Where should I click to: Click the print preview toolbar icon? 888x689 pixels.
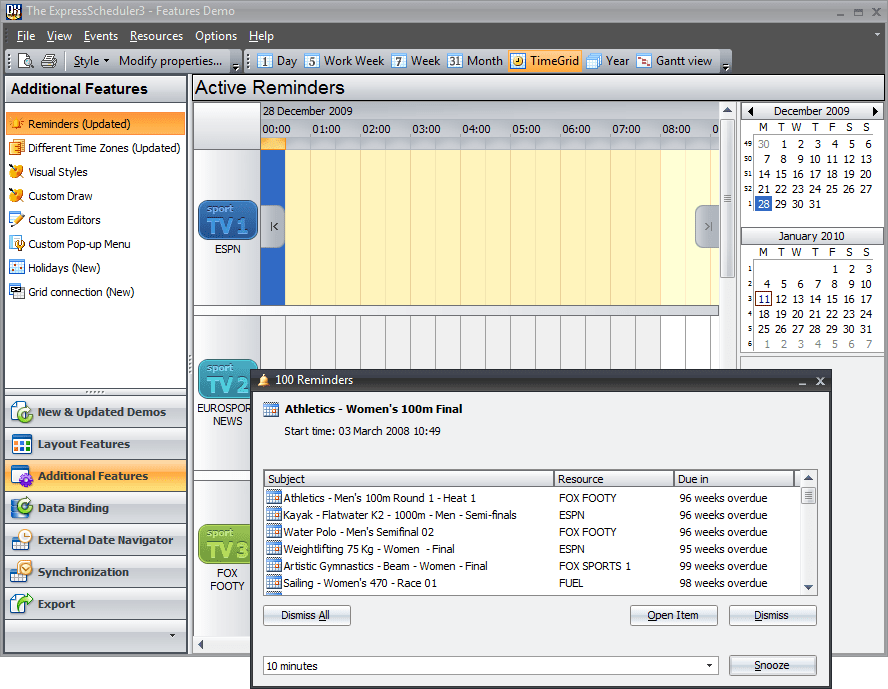(x=26, y=61)
